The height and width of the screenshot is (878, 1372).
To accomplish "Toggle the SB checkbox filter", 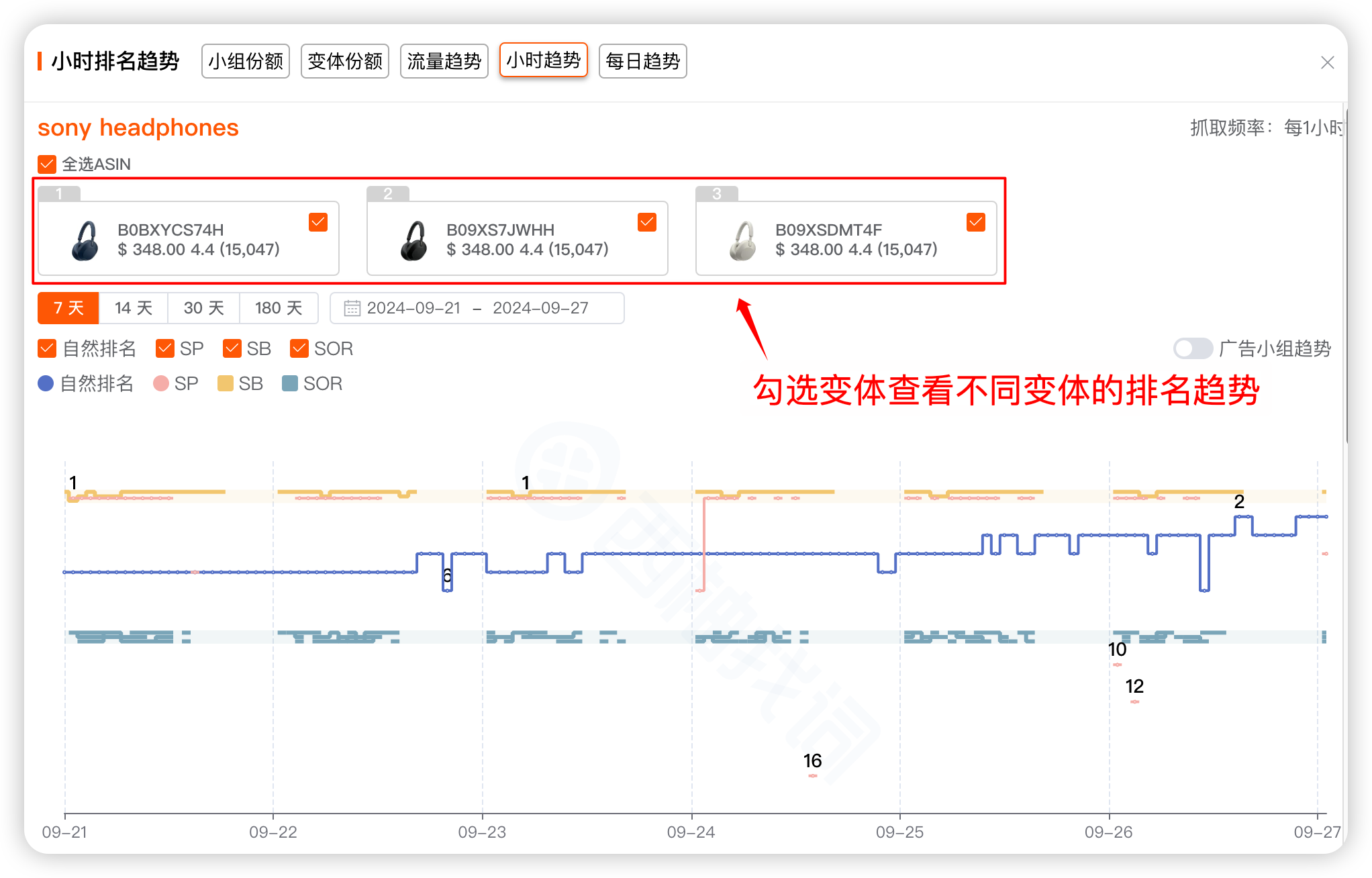I will 232,348.
